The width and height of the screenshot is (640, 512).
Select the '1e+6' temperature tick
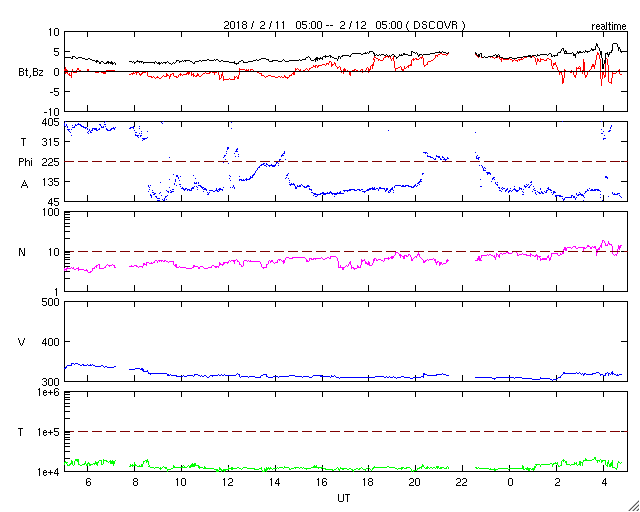(48, 392)
